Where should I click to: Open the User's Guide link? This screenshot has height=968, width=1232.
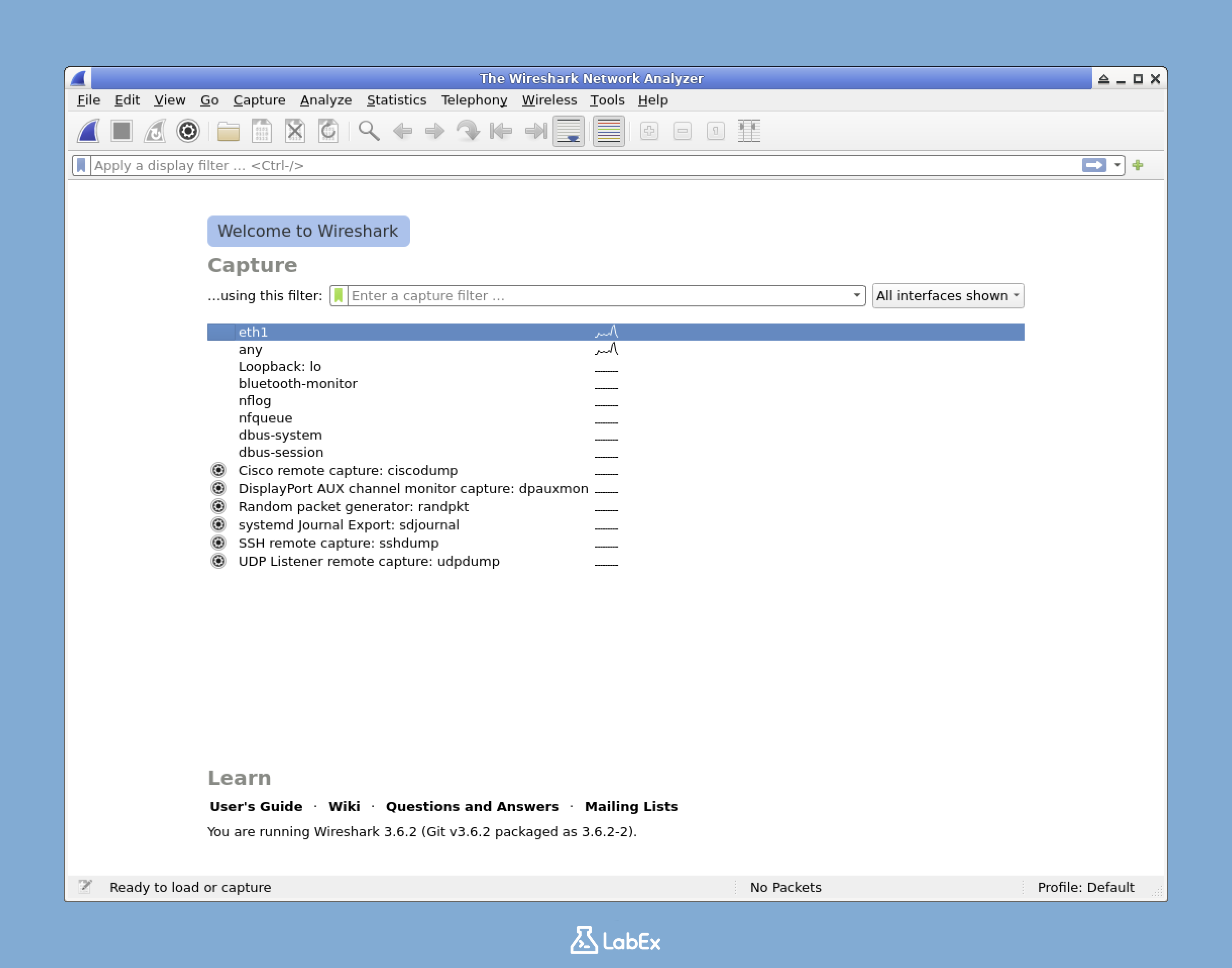255,806
